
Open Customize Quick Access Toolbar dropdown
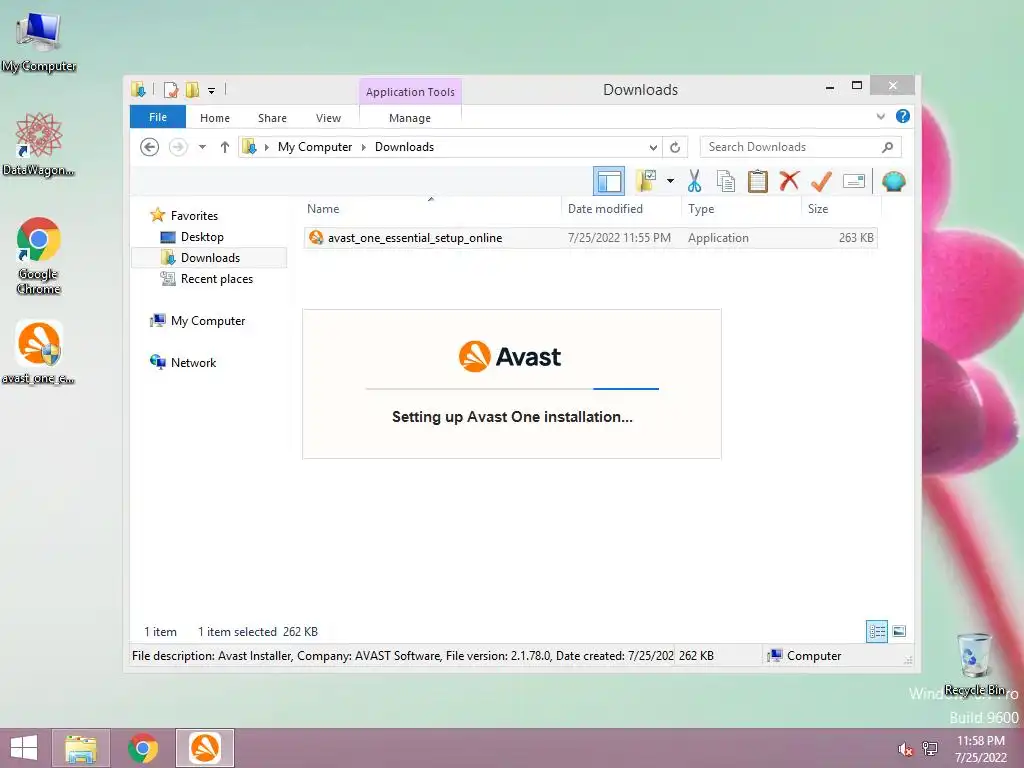point(212,91)
